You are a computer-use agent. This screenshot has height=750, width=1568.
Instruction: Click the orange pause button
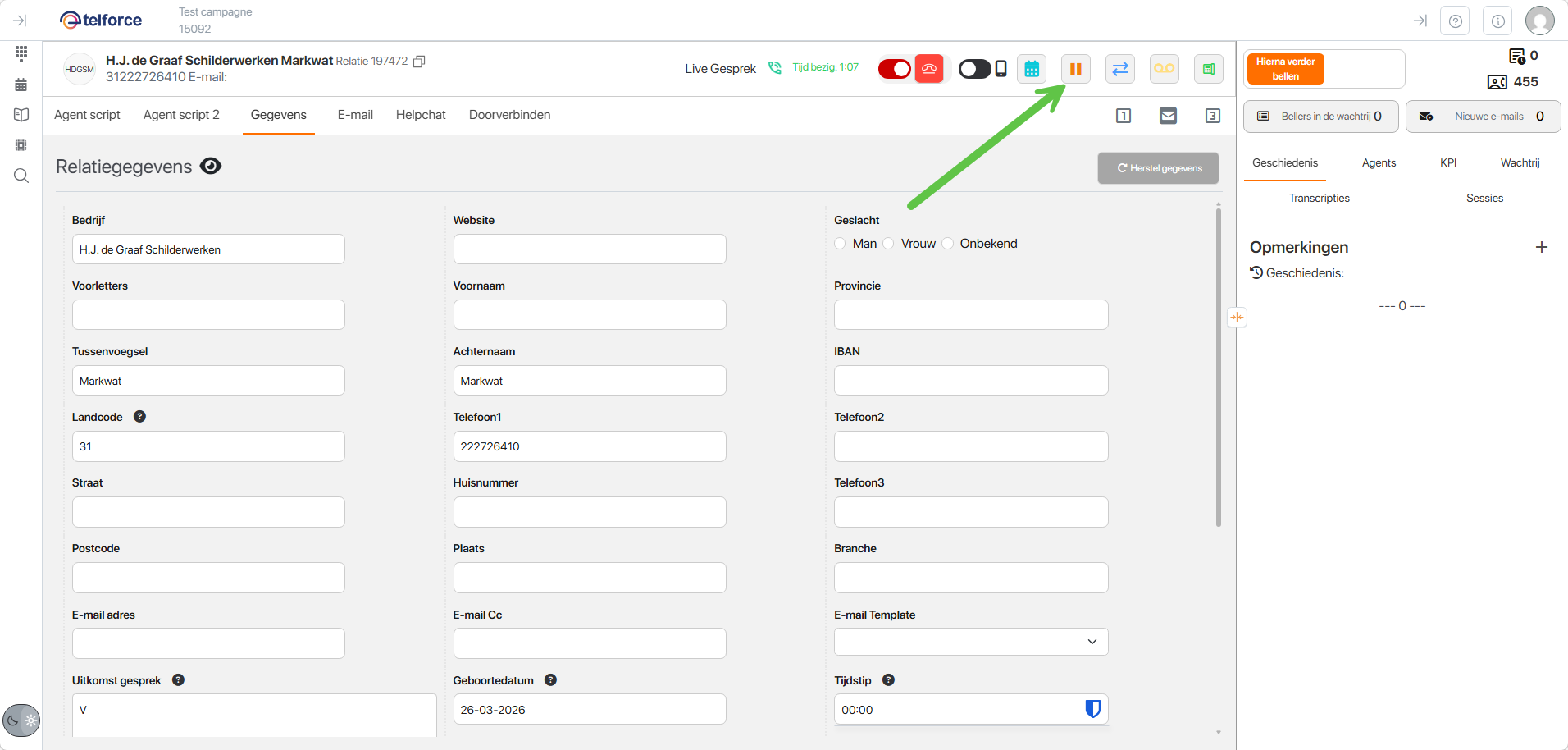[x=1075, y=69]
